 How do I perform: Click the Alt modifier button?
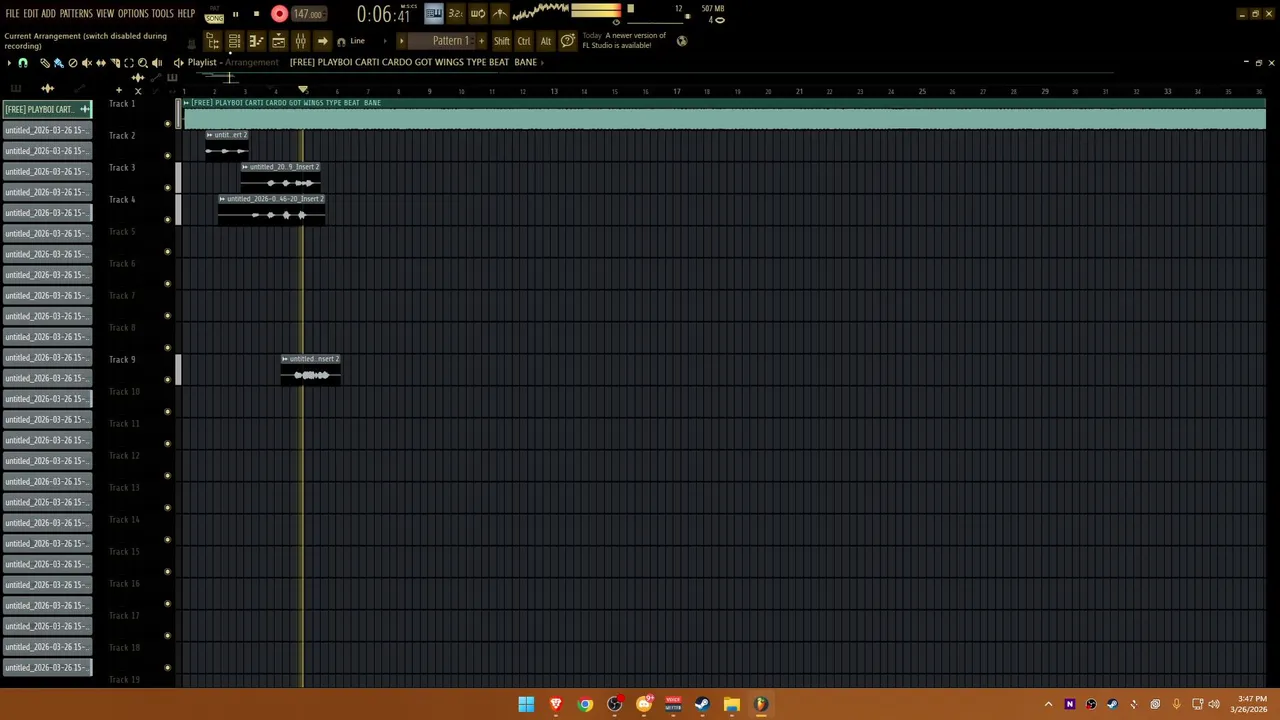tap(546, 41)
